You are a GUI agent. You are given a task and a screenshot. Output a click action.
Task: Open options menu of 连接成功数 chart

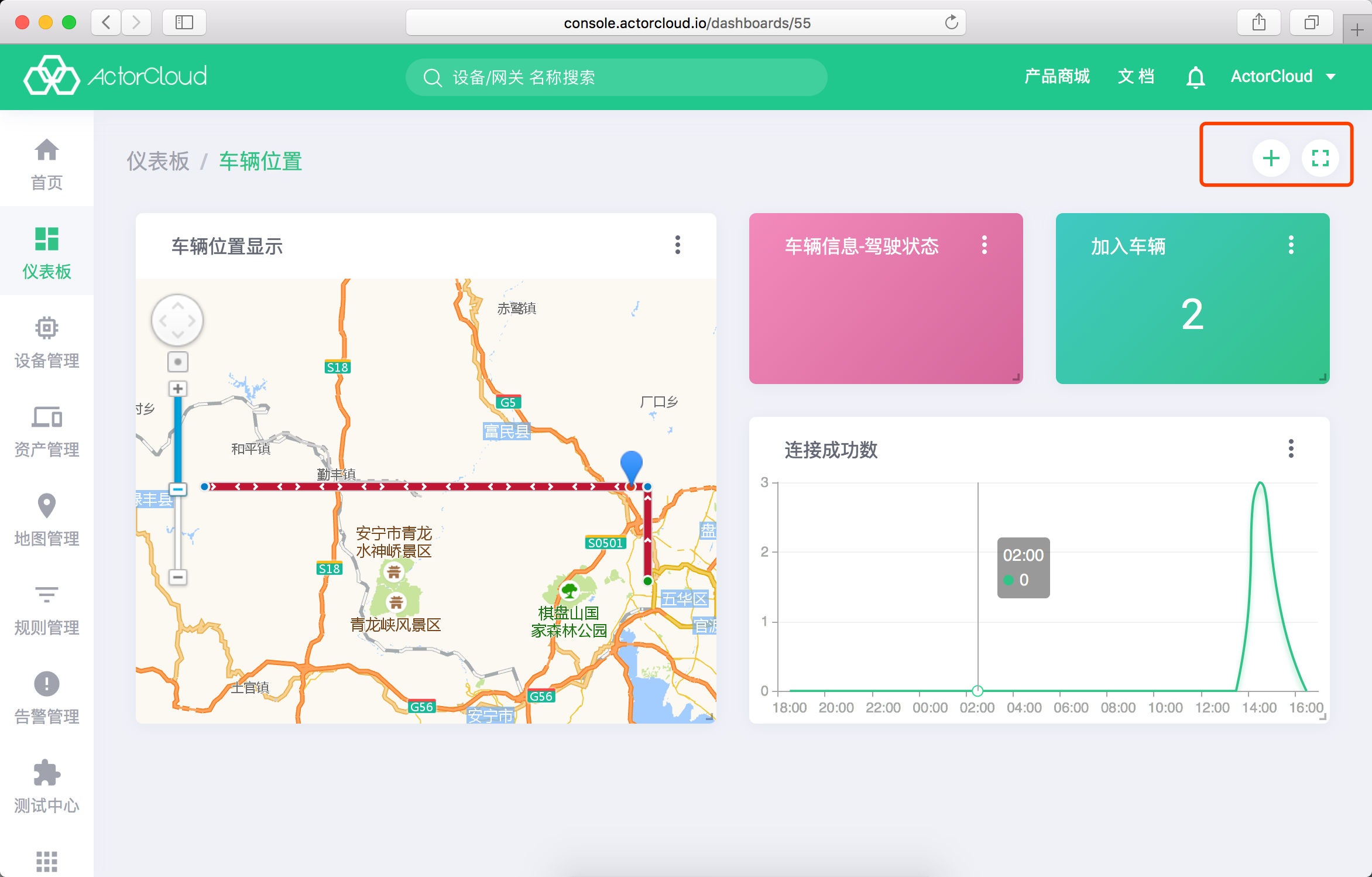point(1291,448)
